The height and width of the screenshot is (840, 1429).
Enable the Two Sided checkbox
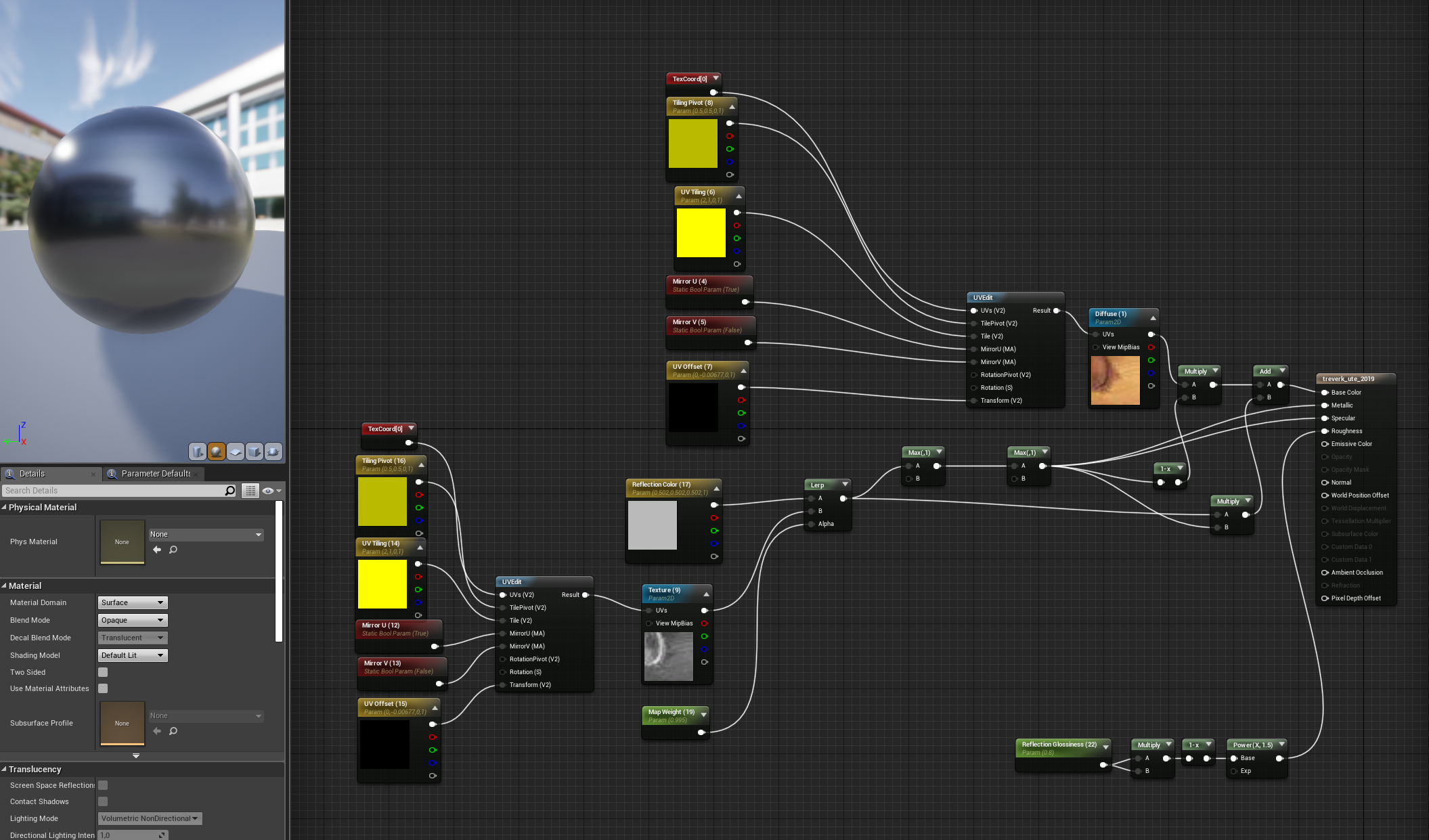(x=103, y=672)
